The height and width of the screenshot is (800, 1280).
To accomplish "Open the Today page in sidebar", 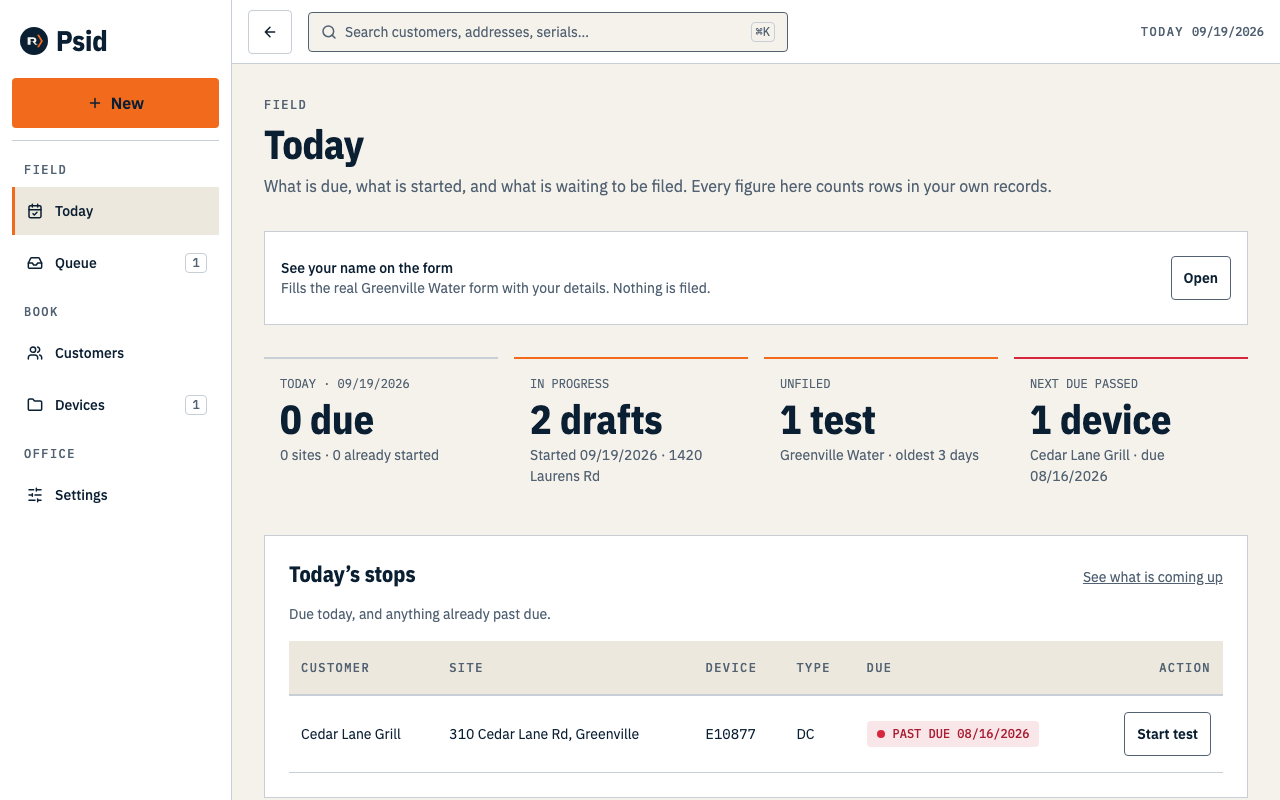I will tap(115, 211).
